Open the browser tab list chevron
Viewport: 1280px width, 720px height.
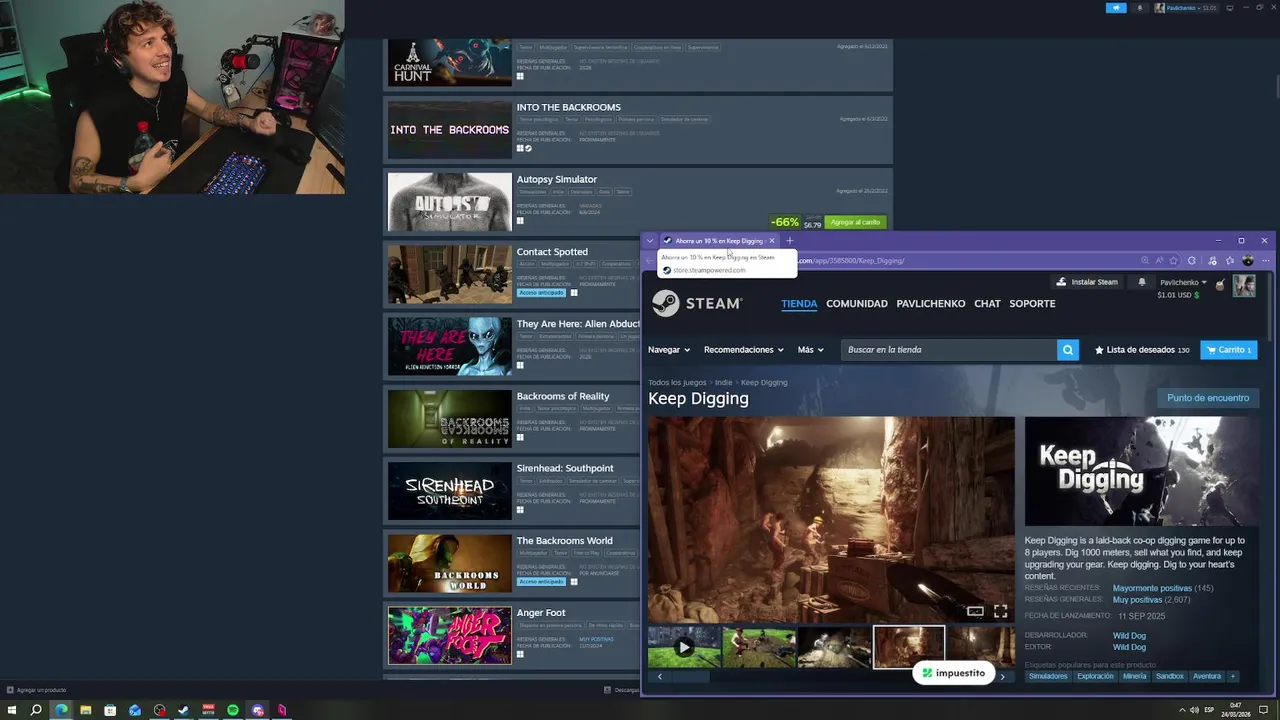650,241
